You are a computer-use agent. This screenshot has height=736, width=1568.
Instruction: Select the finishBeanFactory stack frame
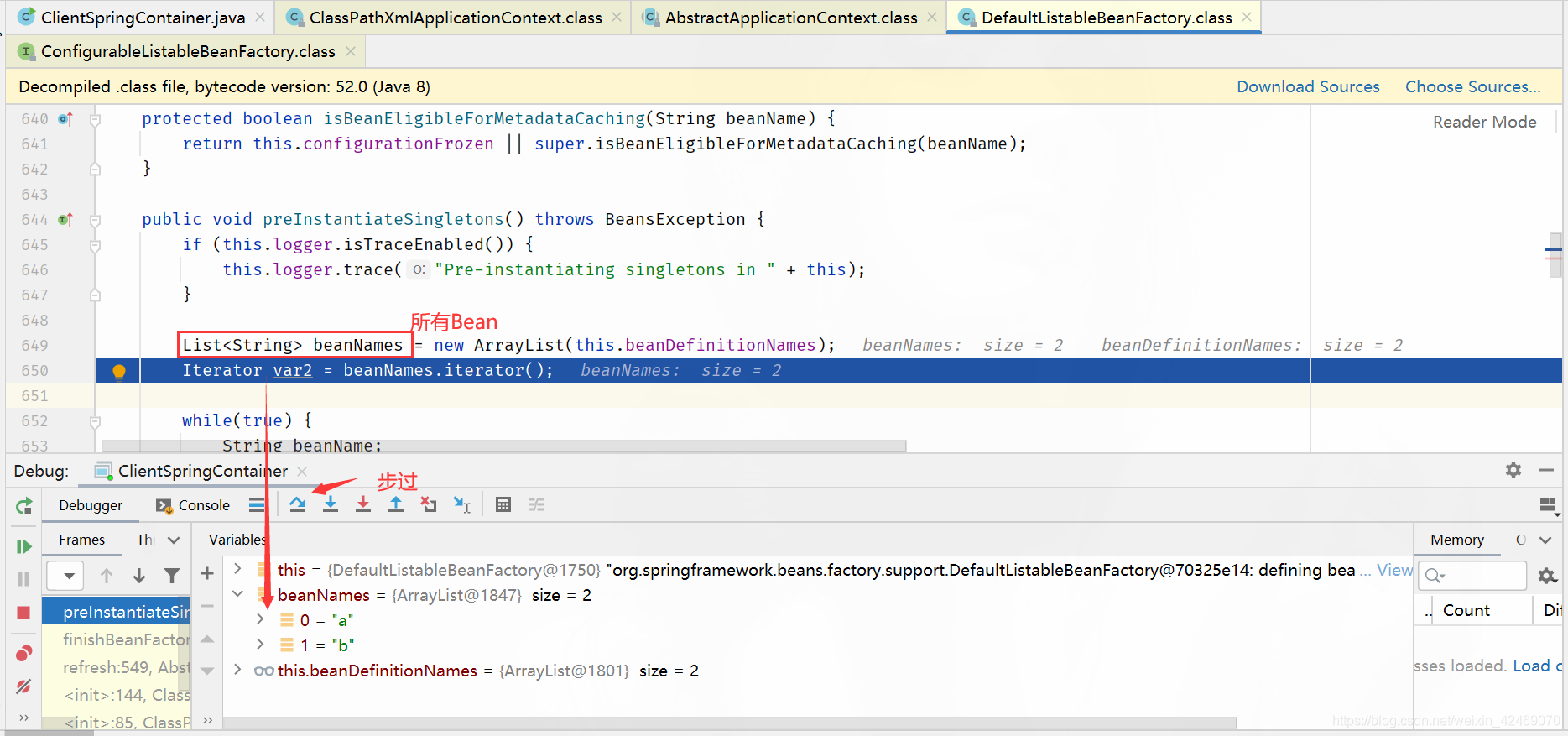tap(117, 639)
